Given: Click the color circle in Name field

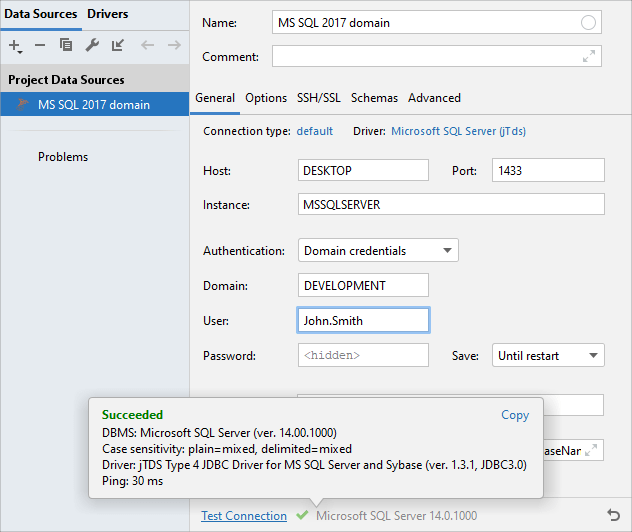Looking at the screenshot, I should (588, 23).
